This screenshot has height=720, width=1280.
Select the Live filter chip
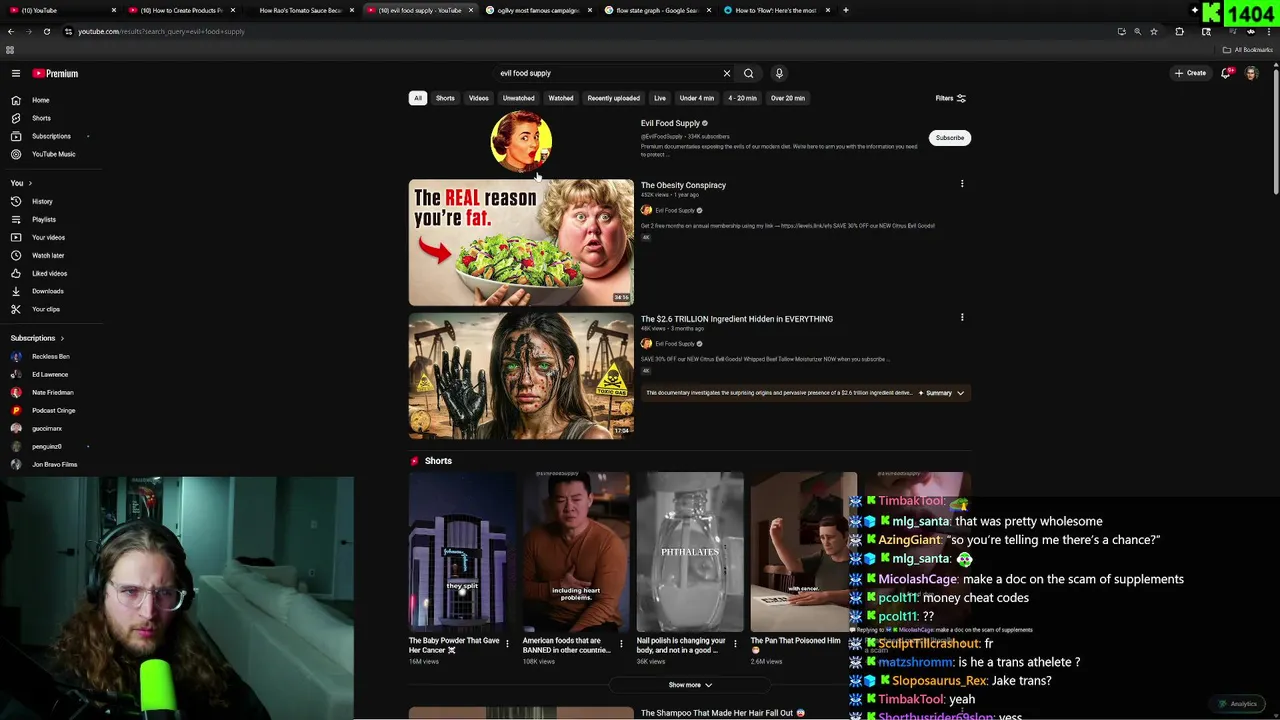click(x=660, y=98)
